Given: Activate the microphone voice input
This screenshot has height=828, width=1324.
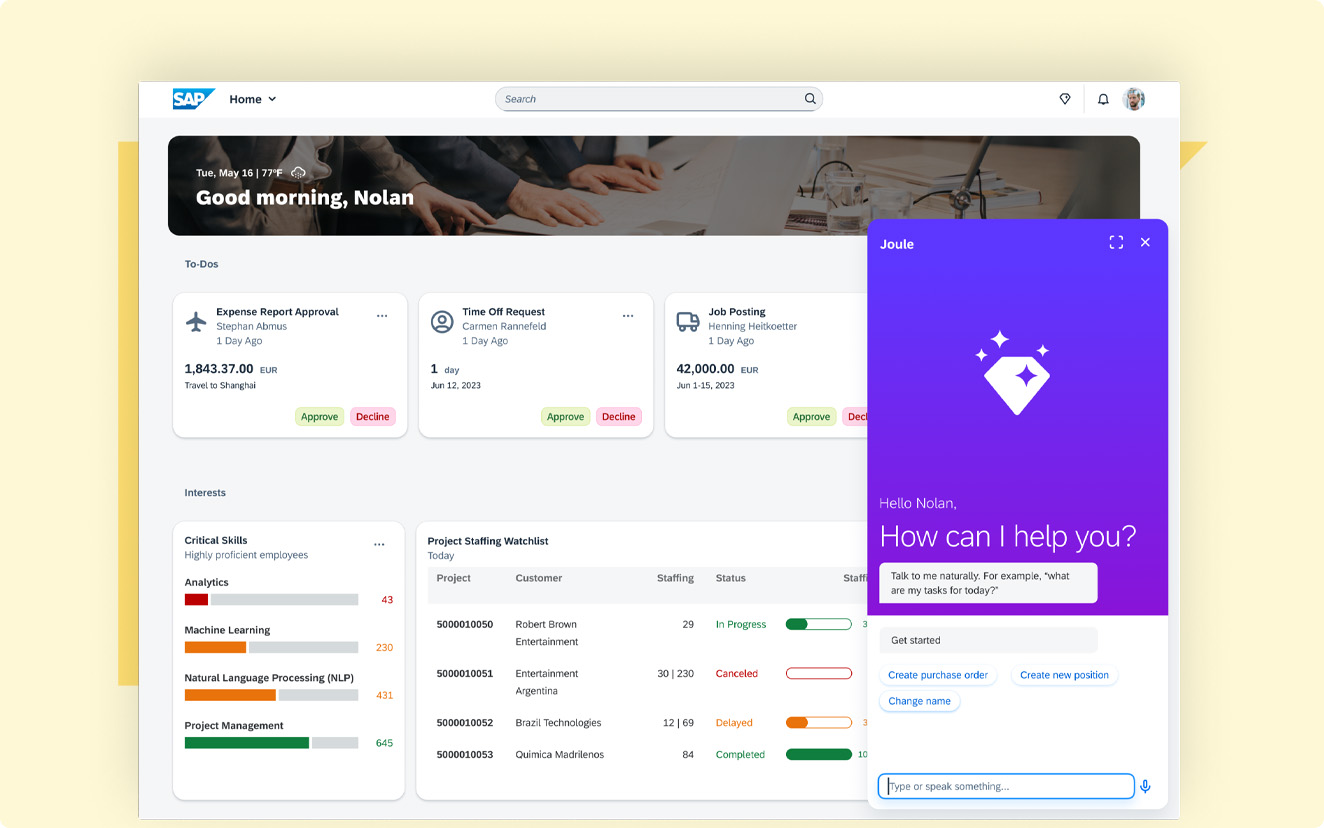Looking at the screenshot, I should (x=1145, y=786).
